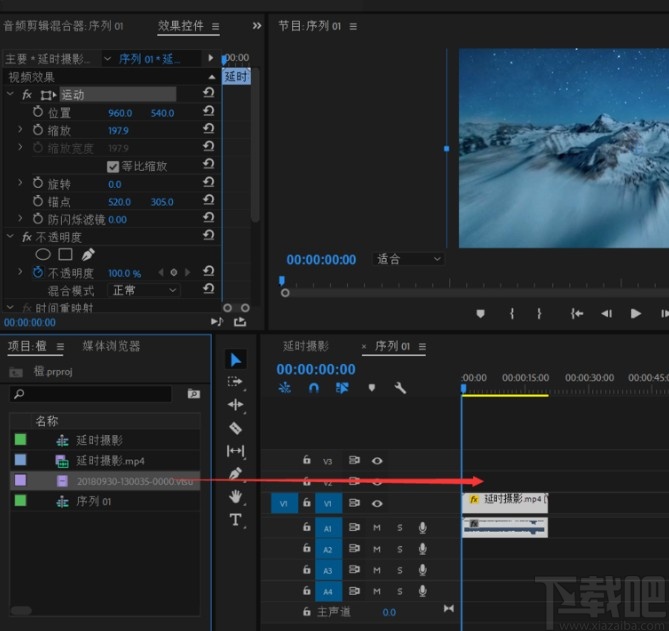Click the Mark Out button
669x631 pixels.
(539, 314)
